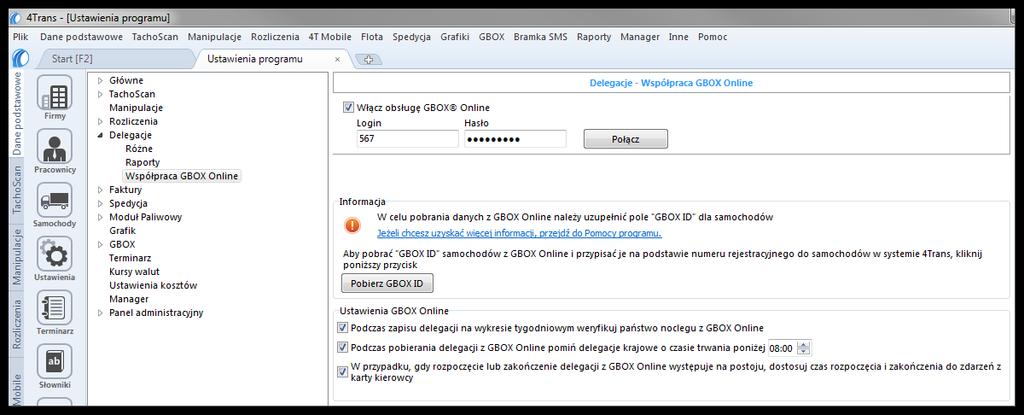This screenshot has height=415, width=1024.
Task: Open the TachoScan menu in menu bar
Action: coord(155,37)
